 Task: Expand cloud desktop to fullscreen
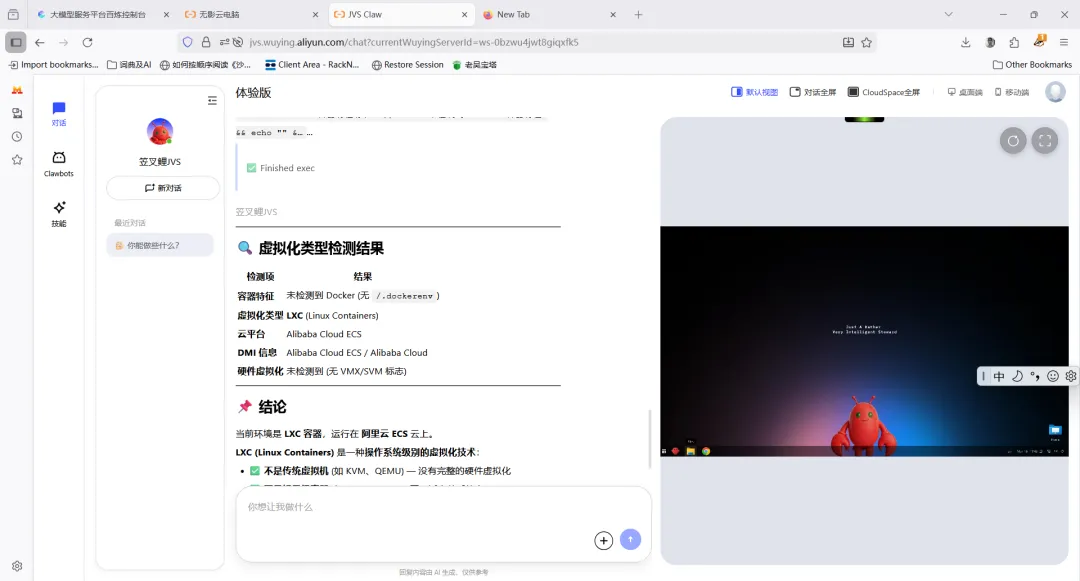point(1045,141)
